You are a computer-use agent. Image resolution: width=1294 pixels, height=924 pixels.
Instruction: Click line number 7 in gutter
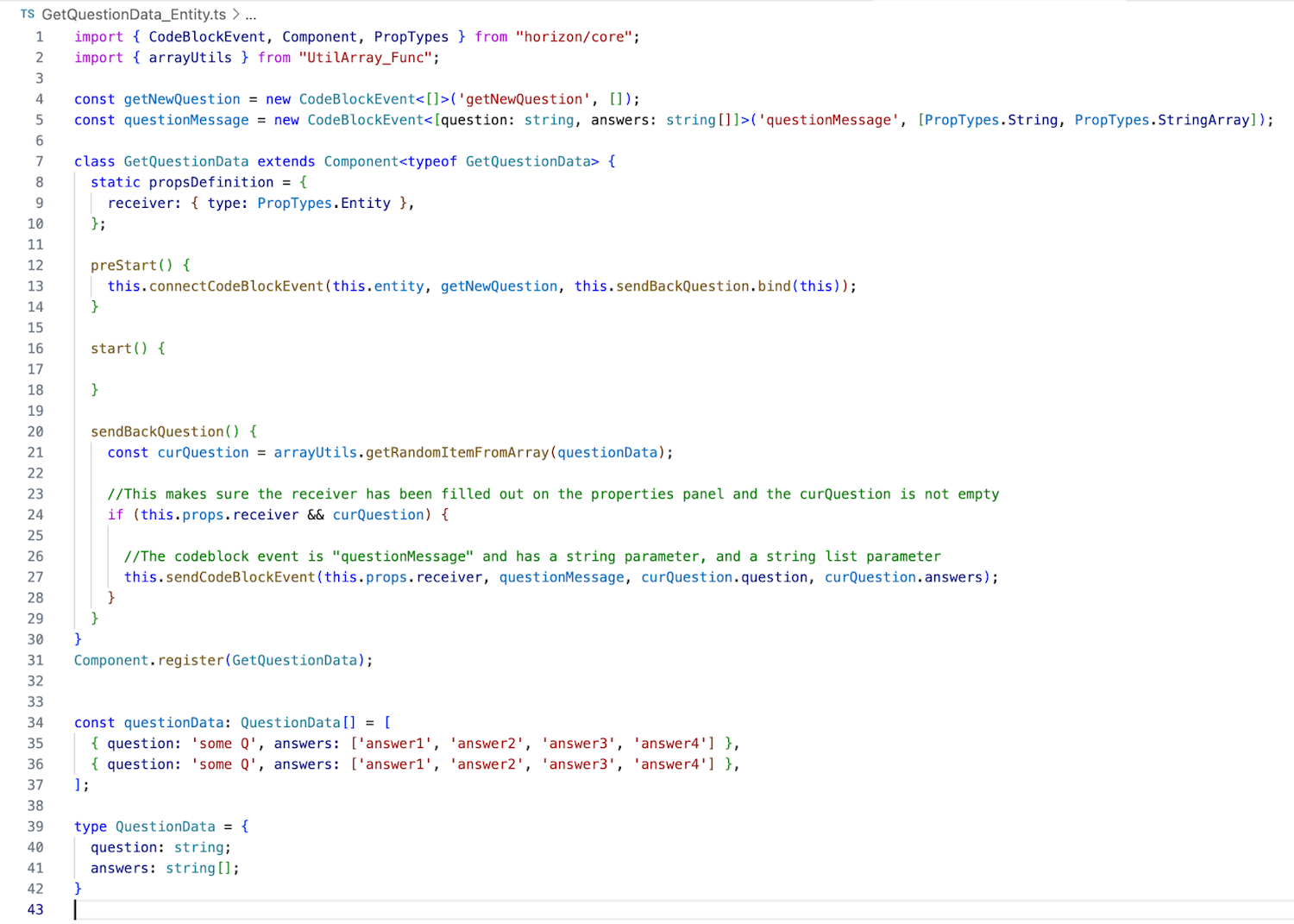pos(39,161)
